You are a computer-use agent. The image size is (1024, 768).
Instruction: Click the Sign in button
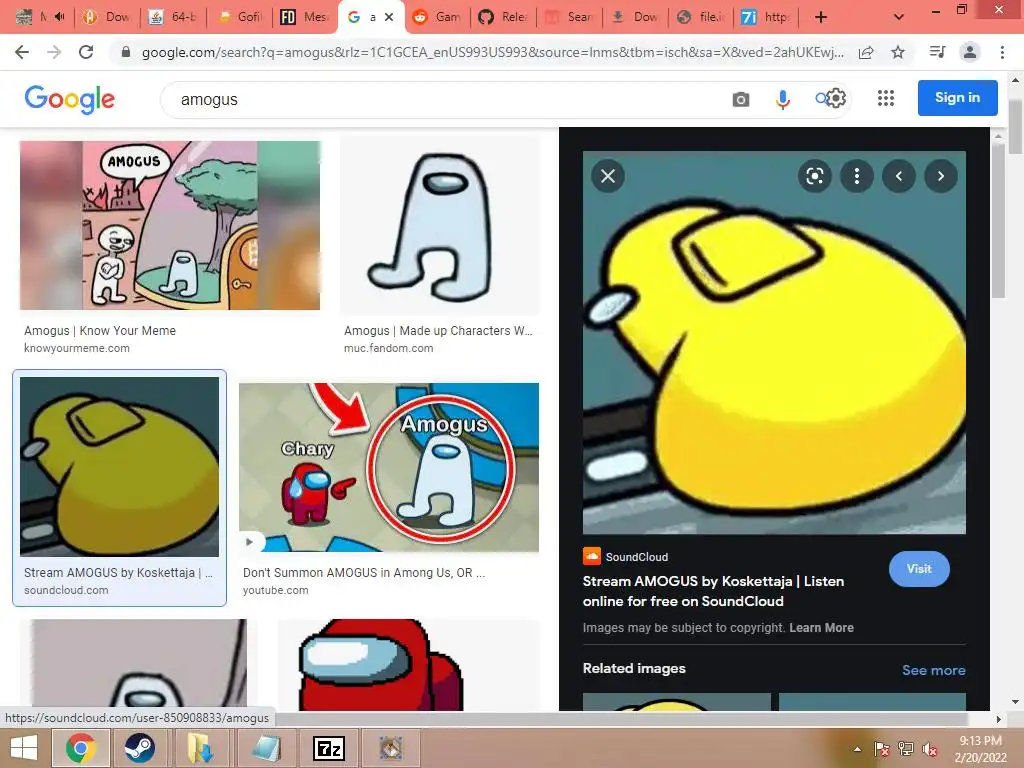(957, 98)
